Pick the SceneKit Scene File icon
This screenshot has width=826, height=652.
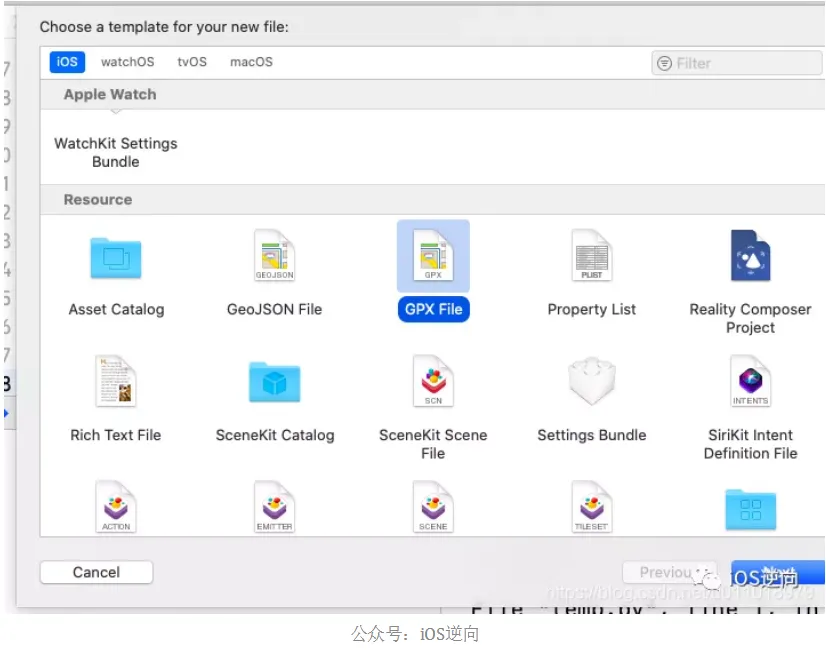click(x=433, y=381)
